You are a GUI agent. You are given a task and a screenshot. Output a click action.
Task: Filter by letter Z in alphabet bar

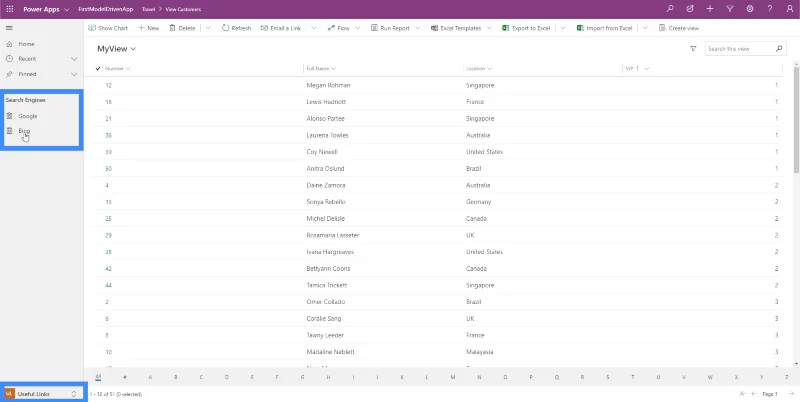coord(787,377)
